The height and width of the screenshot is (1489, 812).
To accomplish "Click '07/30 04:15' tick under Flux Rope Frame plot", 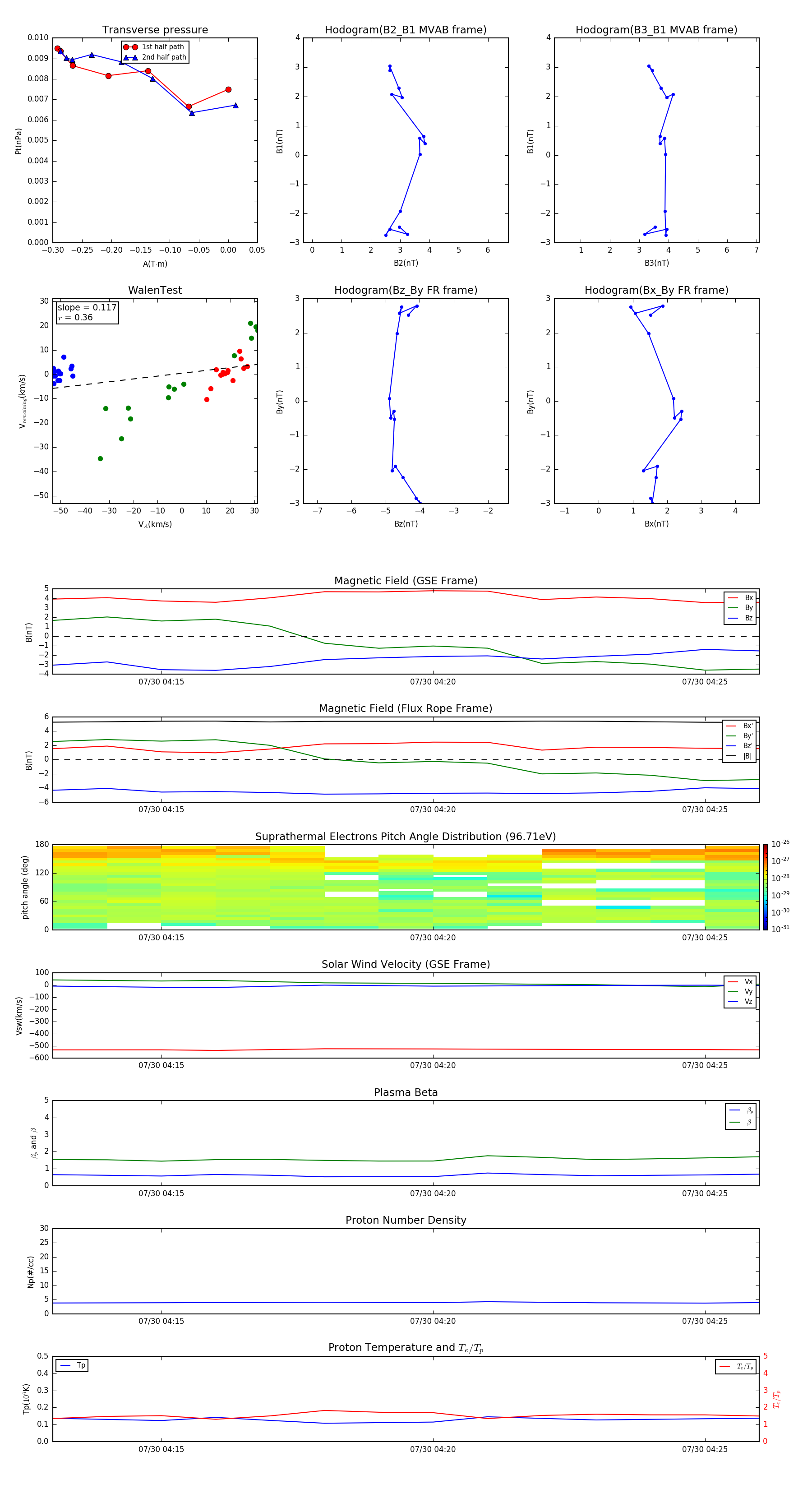I will 161,810.
